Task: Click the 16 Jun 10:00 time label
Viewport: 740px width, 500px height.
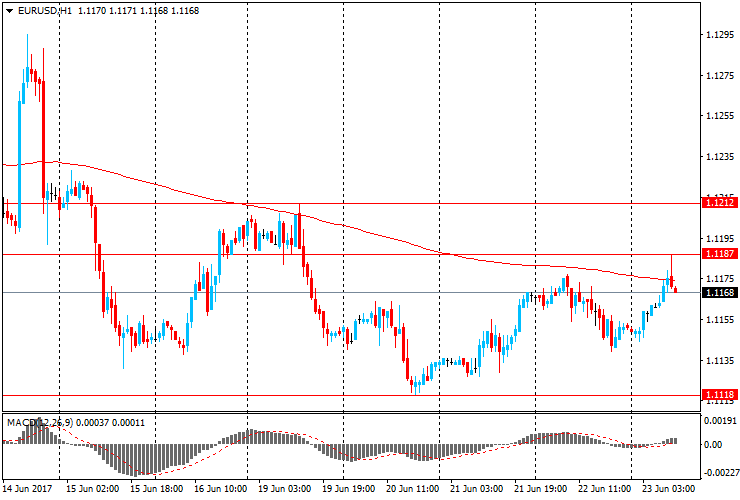Action: coord(220,488)
